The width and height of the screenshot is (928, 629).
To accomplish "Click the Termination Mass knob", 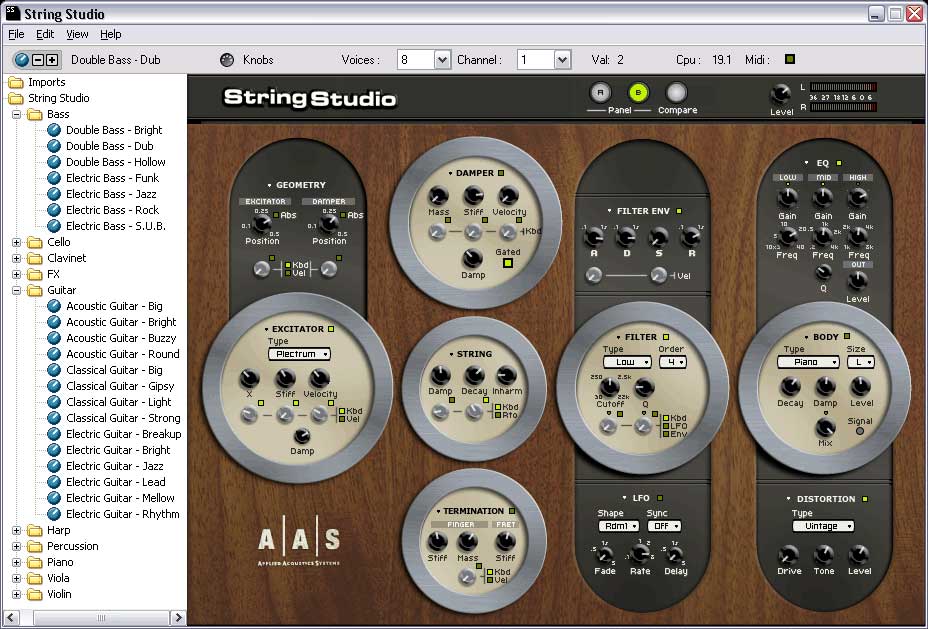I will [x=468, y=541].
